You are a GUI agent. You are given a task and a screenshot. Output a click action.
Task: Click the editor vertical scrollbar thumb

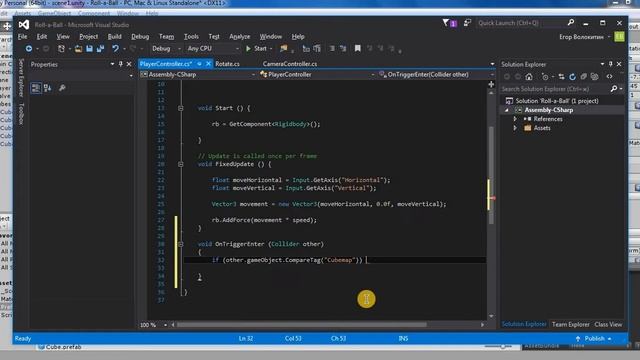tap(491, 175)
